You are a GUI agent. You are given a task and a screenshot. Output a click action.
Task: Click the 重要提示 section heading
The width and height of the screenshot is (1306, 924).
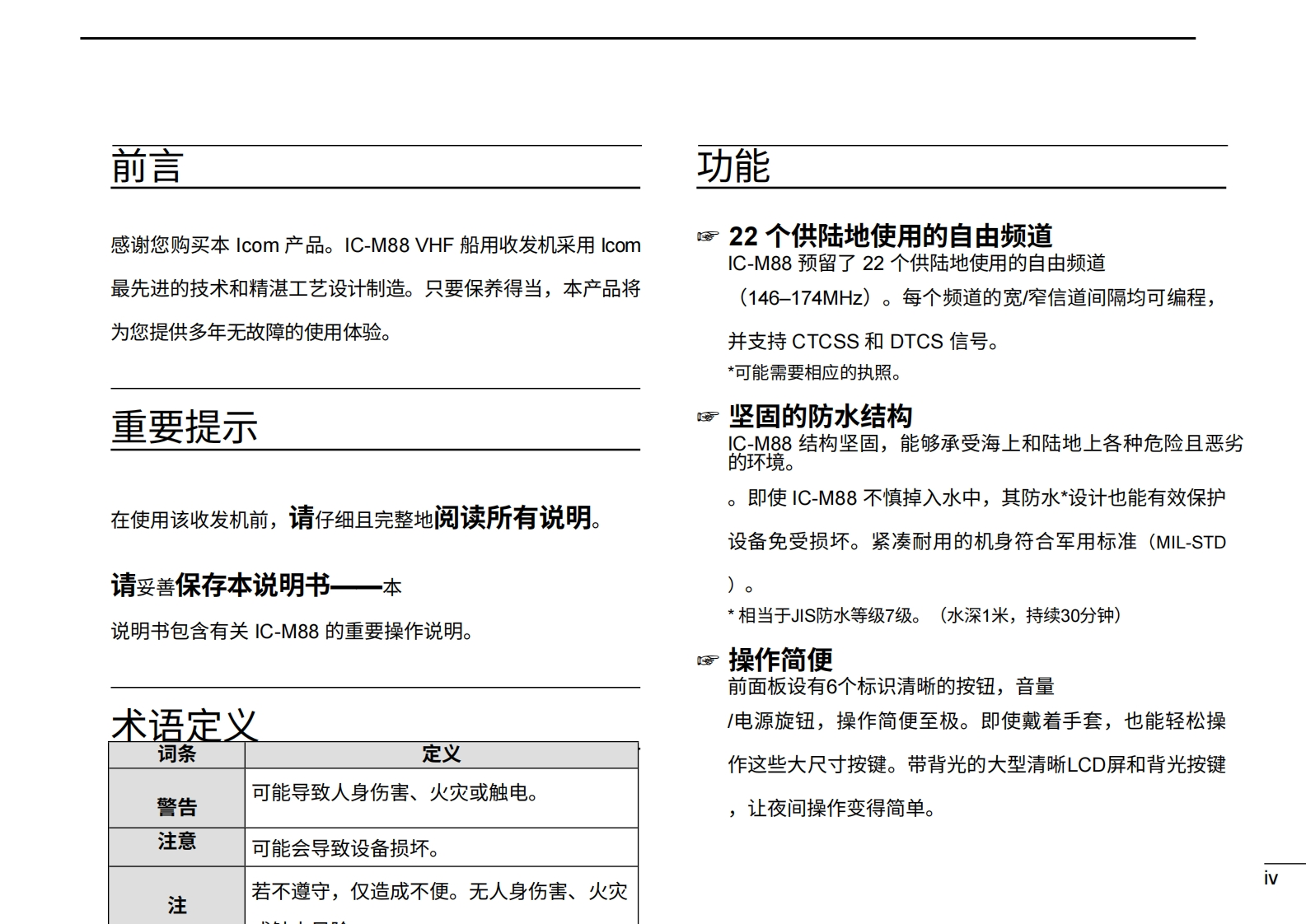click(185, 427)
